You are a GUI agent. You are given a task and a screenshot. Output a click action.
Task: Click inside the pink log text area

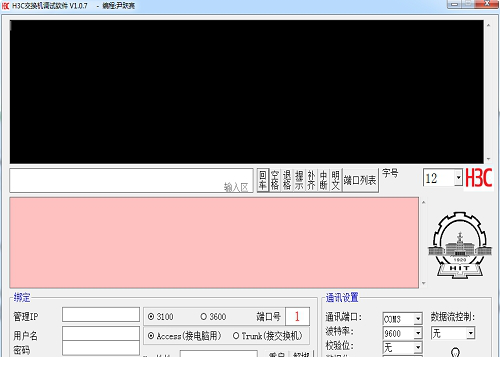[214, 243]
